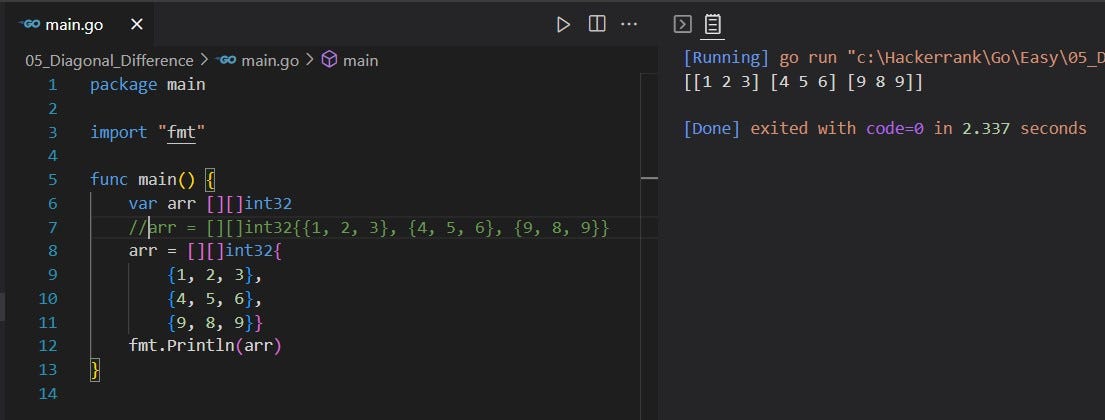Click the "fmt" import string
The image size is (1105, 420).
click(x=181, y=132)
